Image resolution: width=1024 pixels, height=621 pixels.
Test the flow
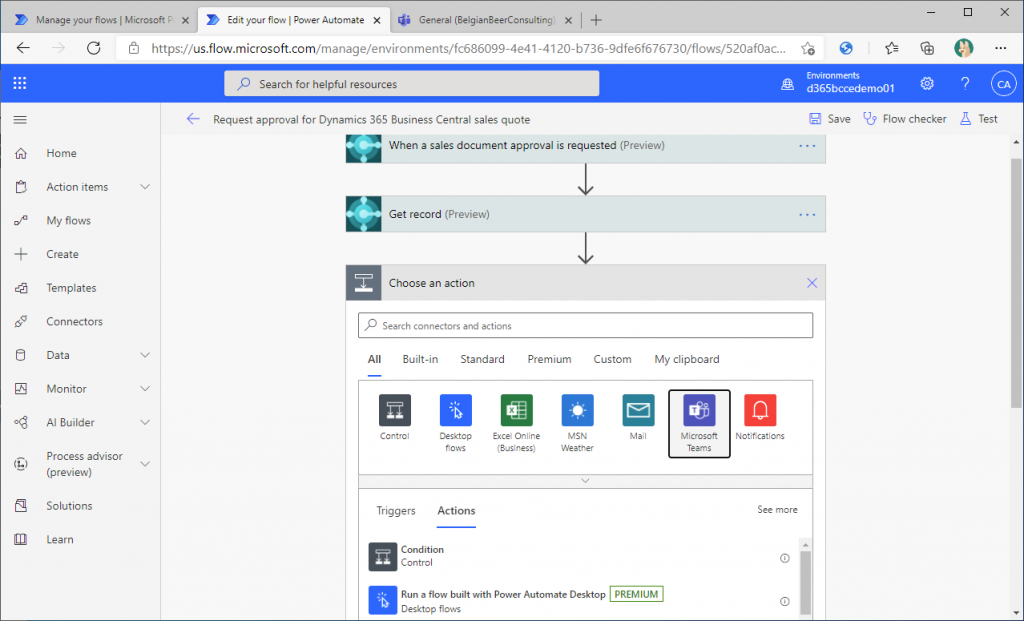pyautogui.click(x=978, y=119)
